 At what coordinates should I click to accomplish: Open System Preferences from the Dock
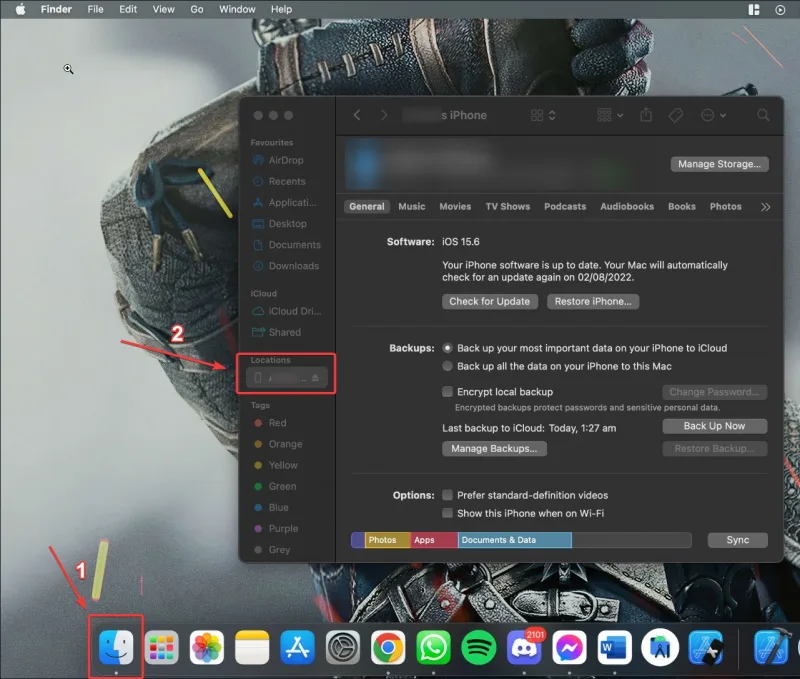343,647
